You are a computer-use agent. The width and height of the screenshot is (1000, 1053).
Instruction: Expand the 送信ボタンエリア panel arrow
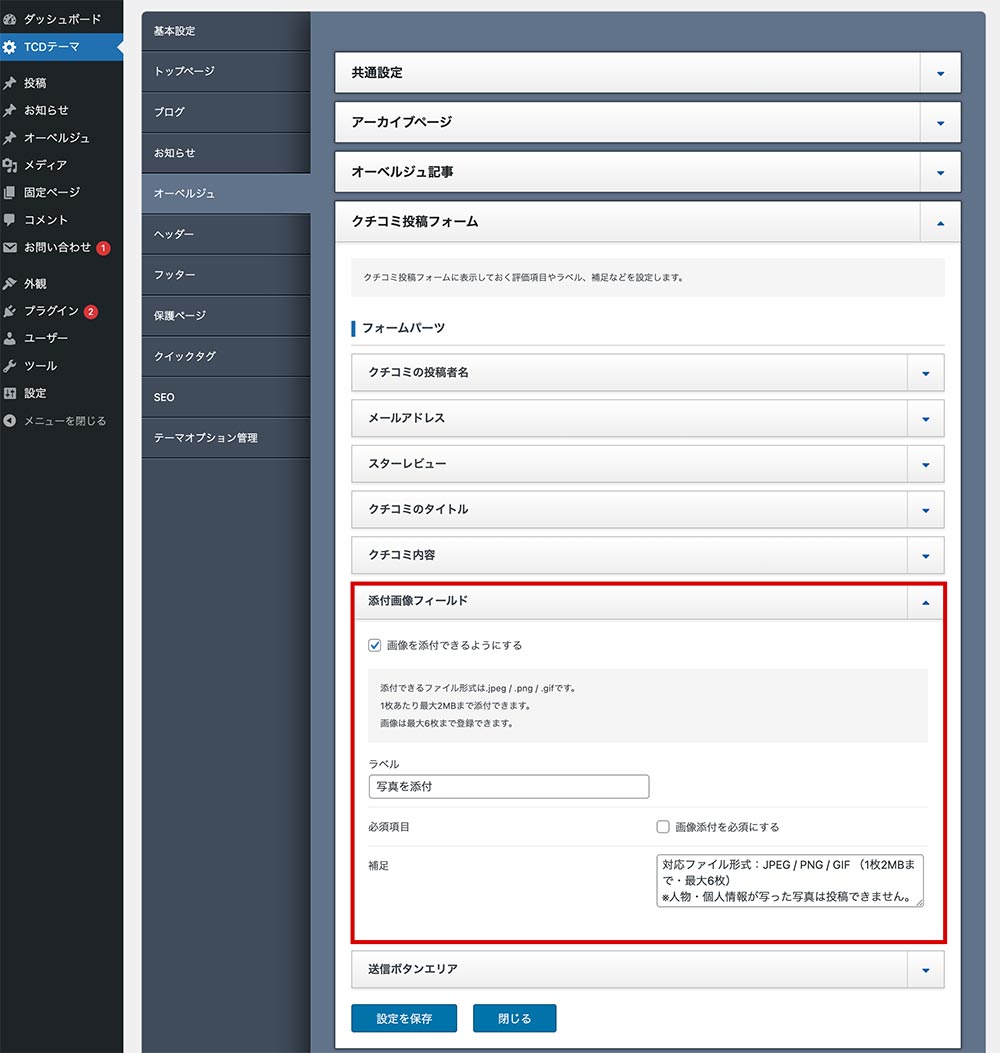coord(925,969)
